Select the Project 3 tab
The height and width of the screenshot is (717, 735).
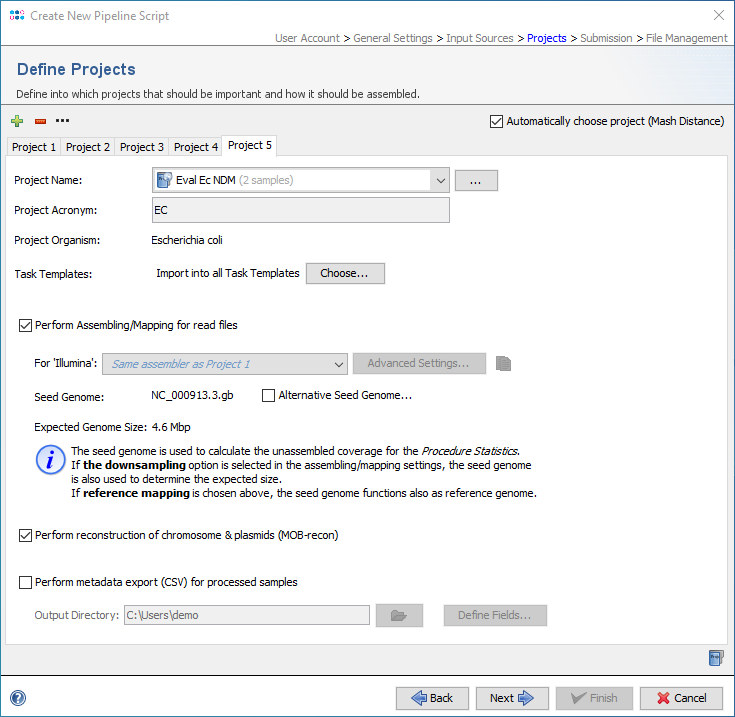(x=142, y=147)
